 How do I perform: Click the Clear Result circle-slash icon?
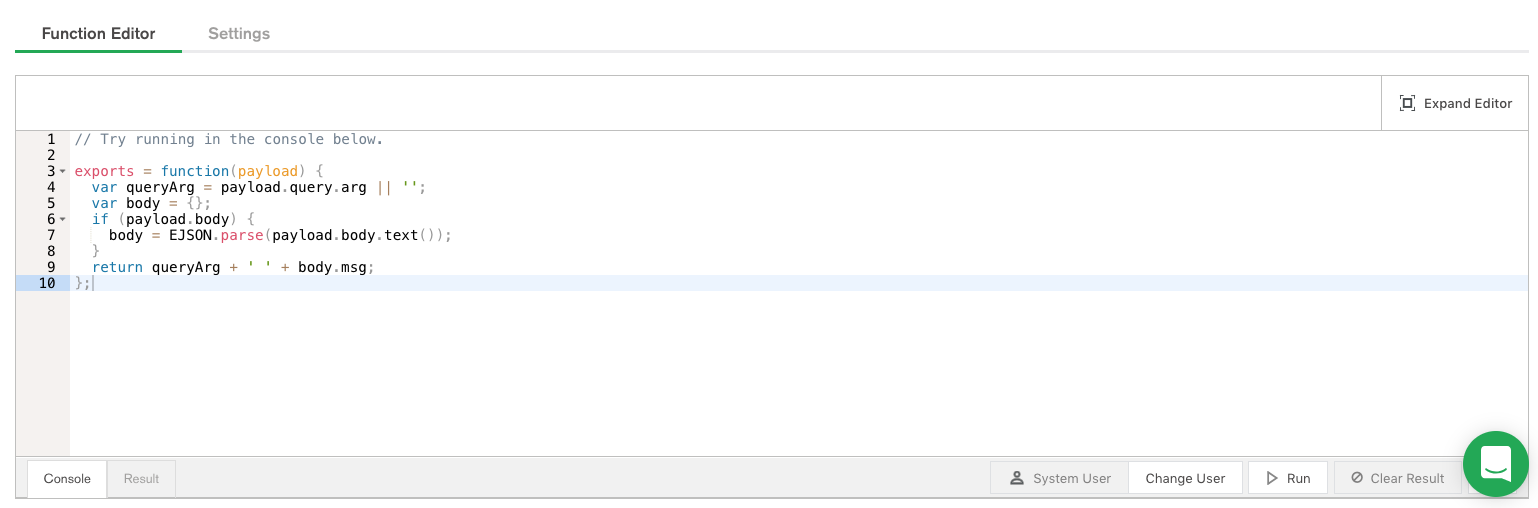[1357, 478]
